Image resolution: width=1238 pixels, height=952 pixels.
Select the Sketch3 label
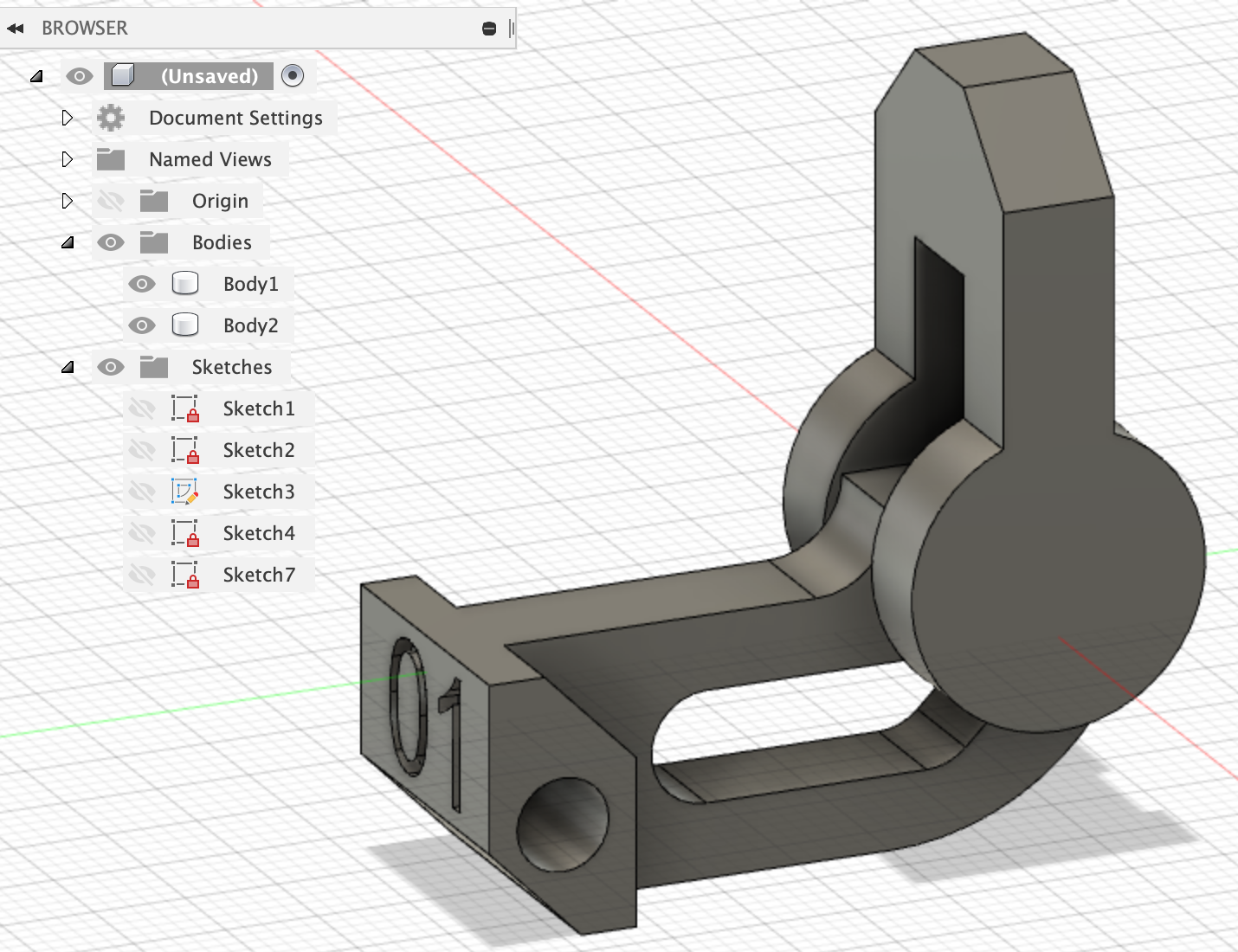(259, 492)
